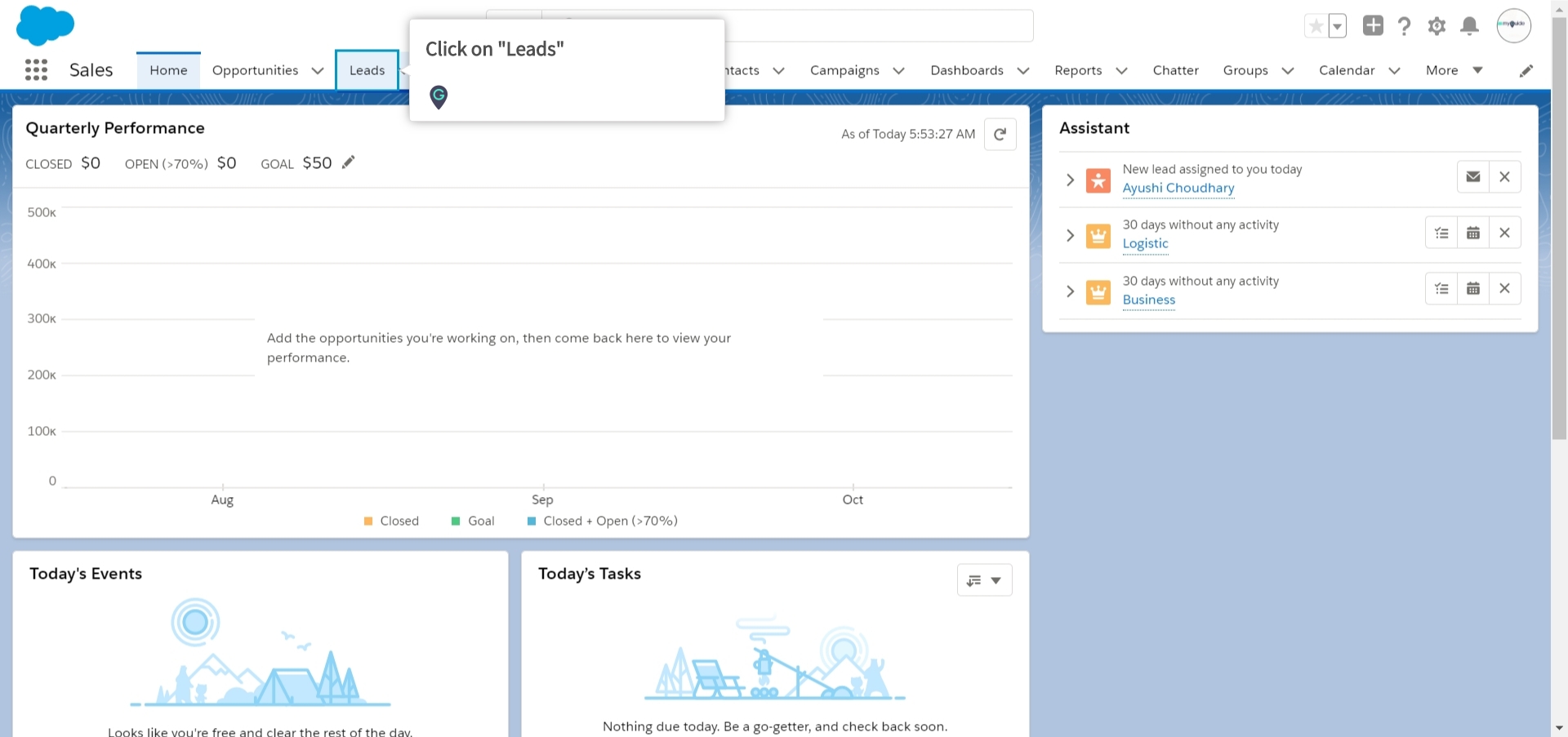Screen dimensions: 1568x737
Task: Create a task for Business opportunity
Action: (x=1441, y=288)
